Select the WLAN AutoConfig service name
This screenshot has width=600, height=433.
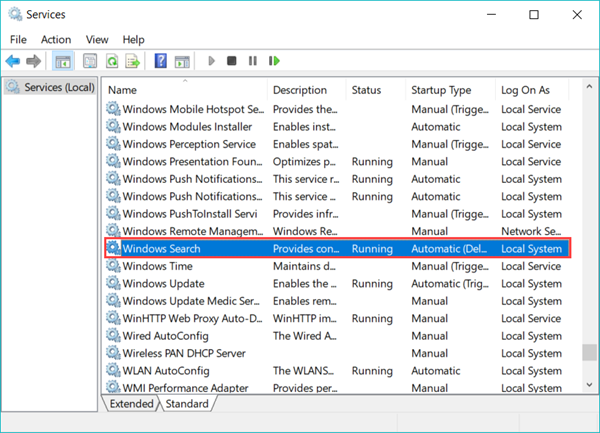pos(166,371)
